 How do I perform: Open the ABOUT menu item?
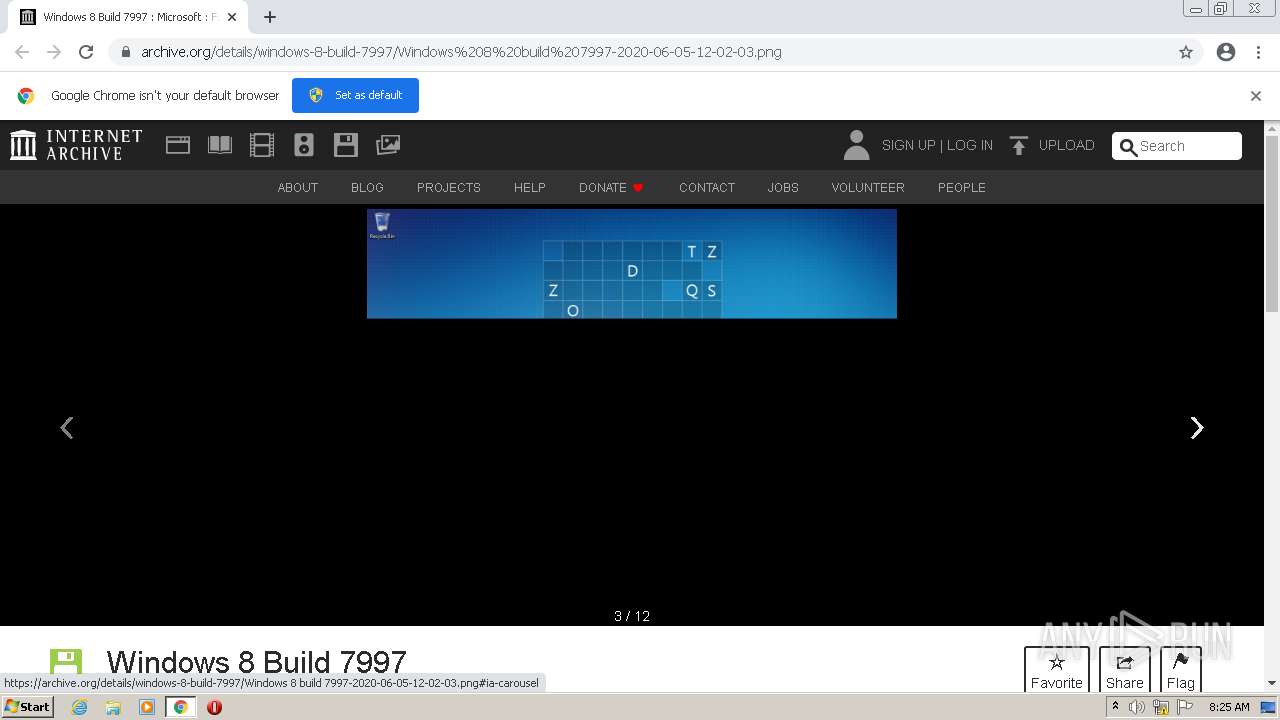[x=298, y=187]
